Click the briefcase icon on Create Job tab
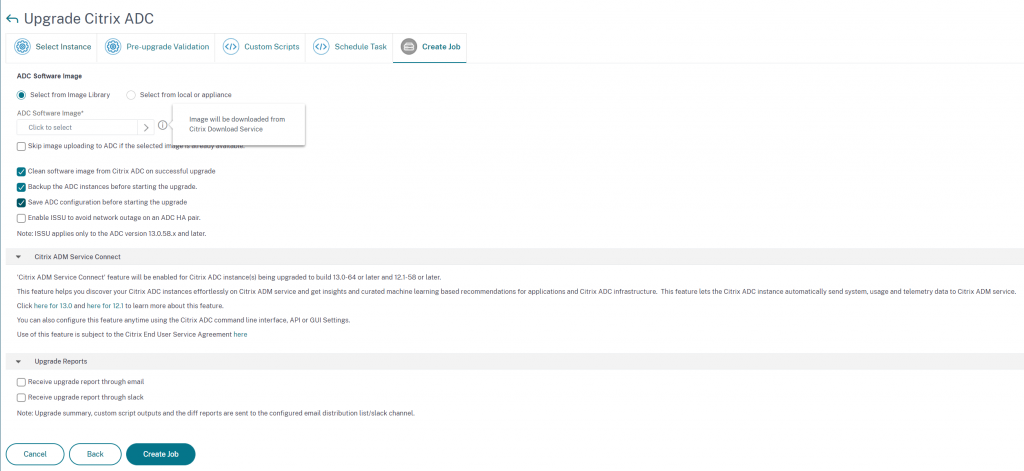1024x471 pixels. (x=409, y=47)
